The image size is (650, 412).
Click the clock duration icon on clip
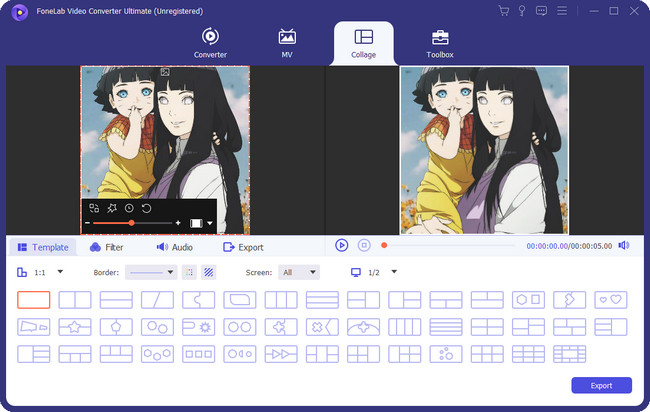tap(129, 208)
